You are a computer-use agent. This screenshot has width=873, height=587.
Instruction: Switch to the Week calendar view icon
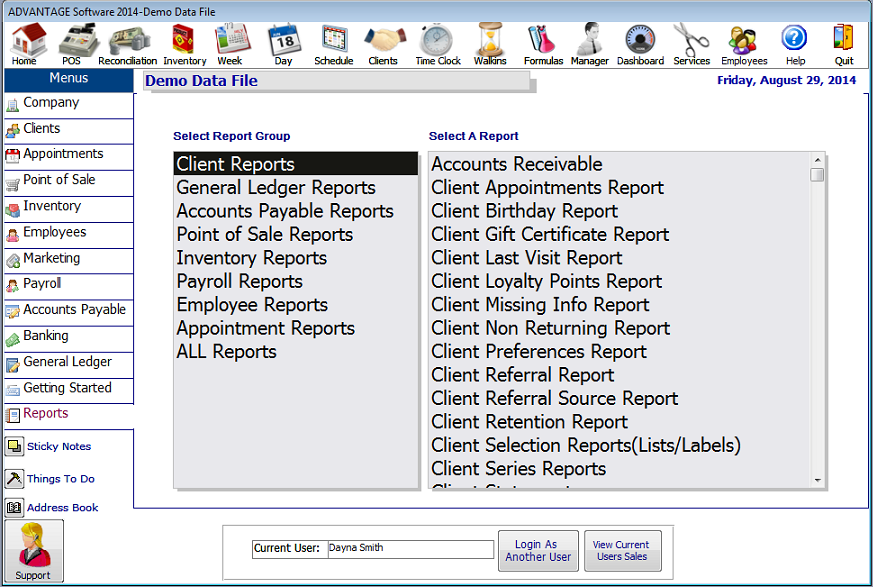point(231,45)
